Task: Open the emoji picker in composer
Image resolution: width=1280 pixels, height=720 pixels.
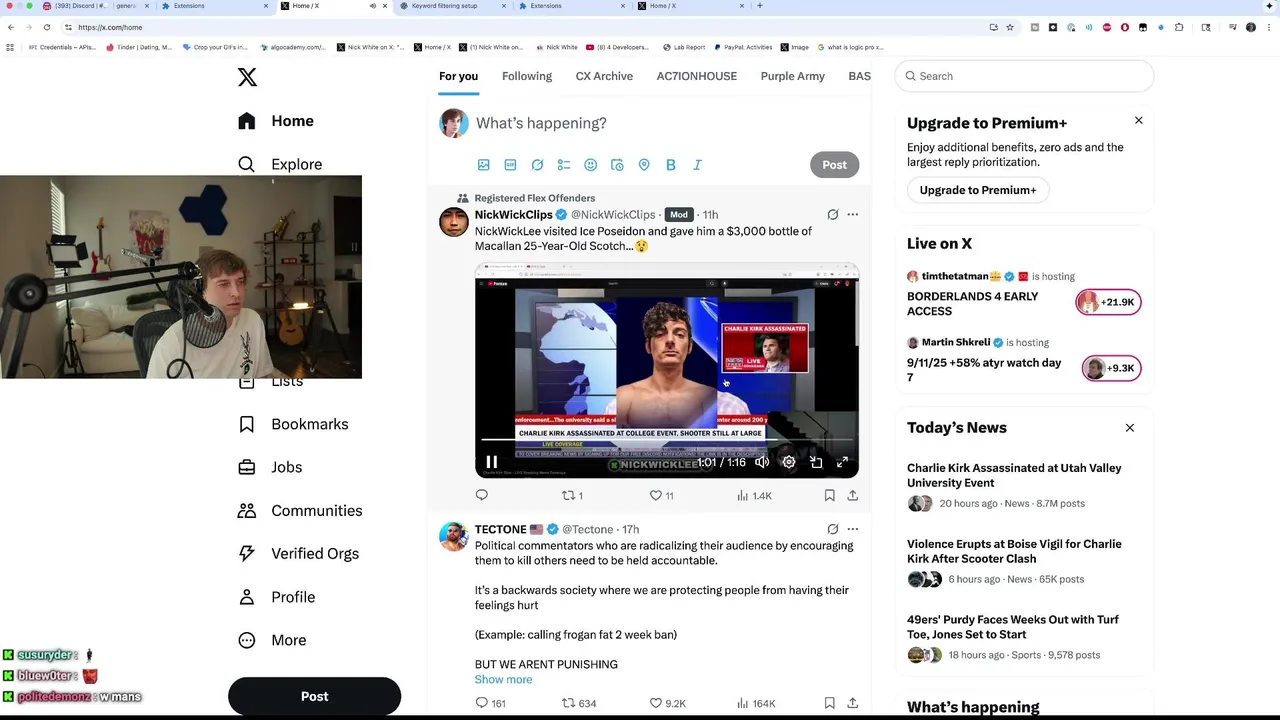Action: click(x=590, y=165)
